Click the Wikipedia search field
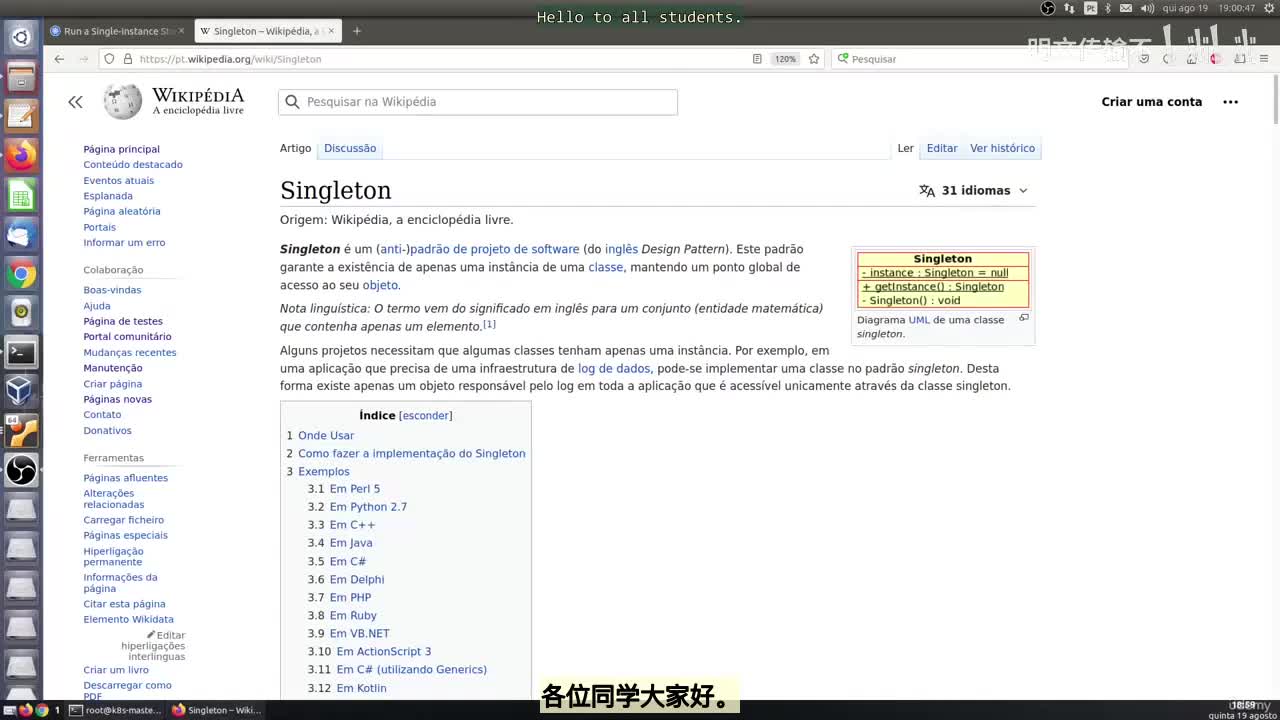The image size is (1280, 720). click(x=478, y=102)
